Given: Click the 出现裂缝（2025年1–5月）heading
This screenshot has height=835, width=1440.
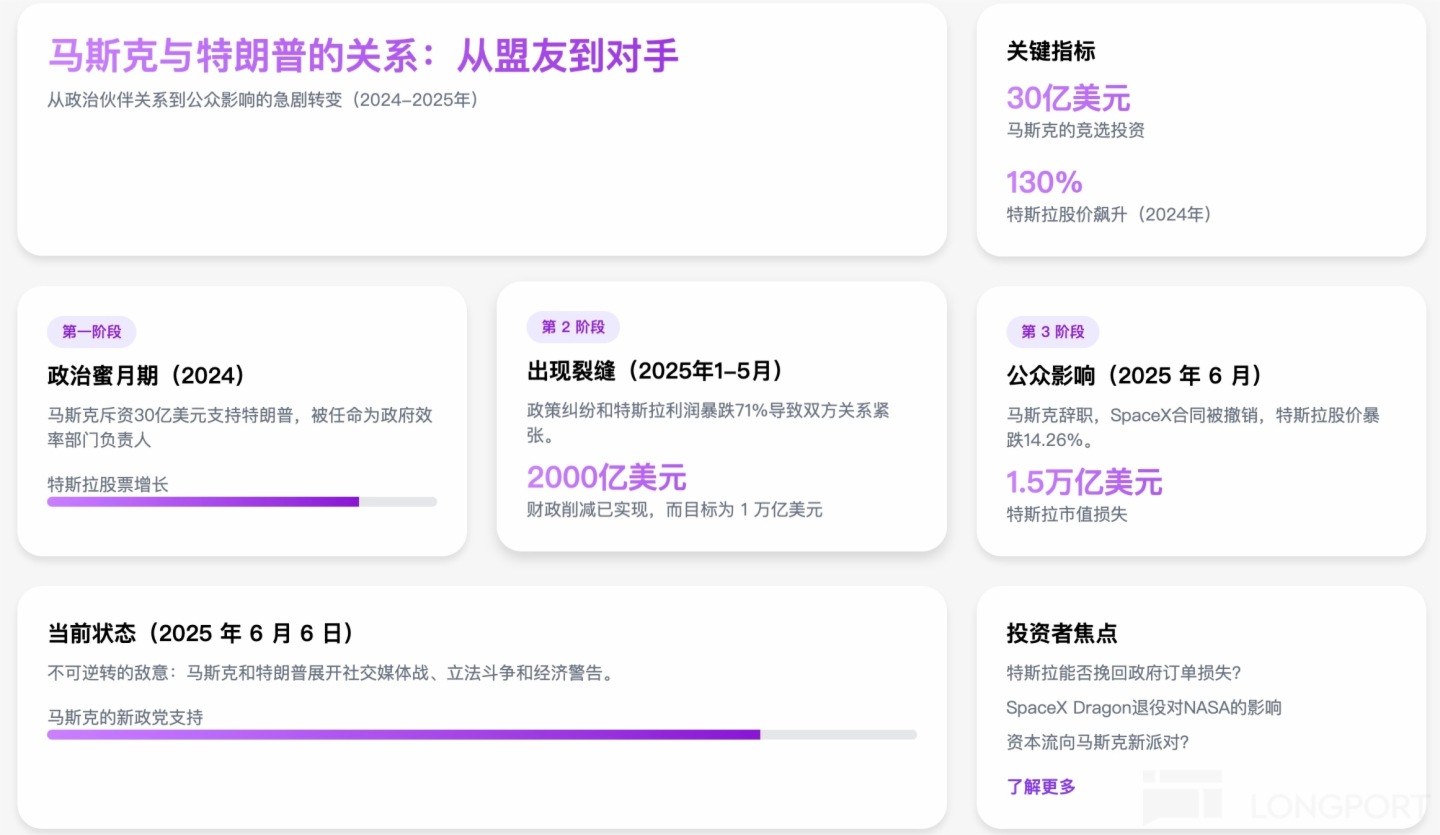Looking at the screenshot, I should pos(655,371).
